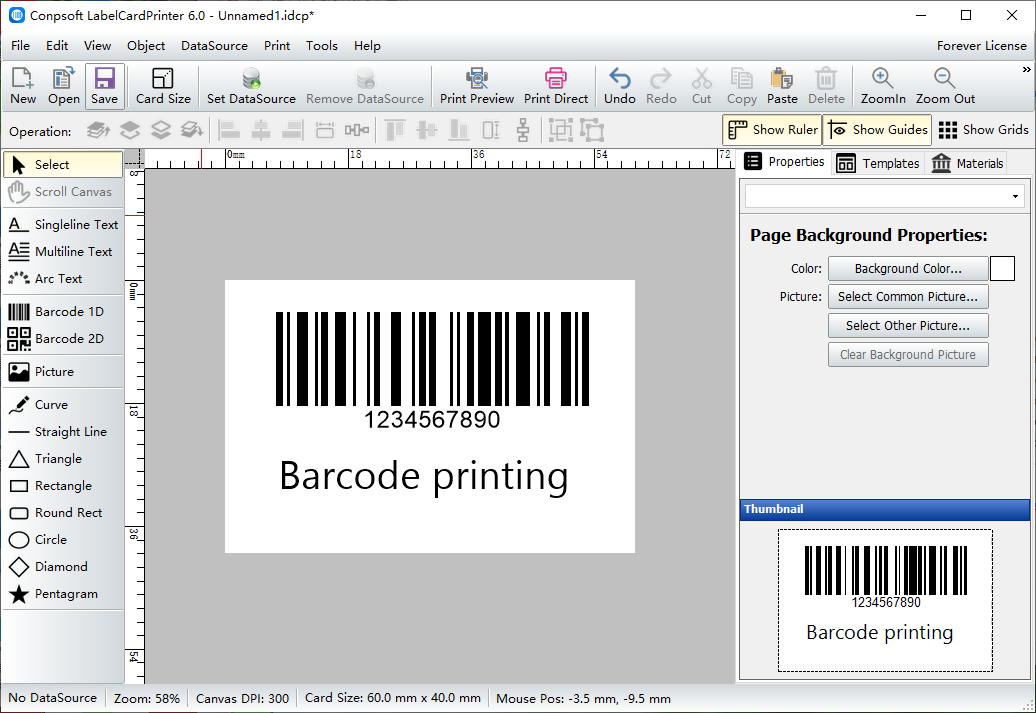Image resolution: width=1036 pixels, height=713 pixels.
Task: Click the bring-to-front layer operation icon
Action: click(98, 130)
